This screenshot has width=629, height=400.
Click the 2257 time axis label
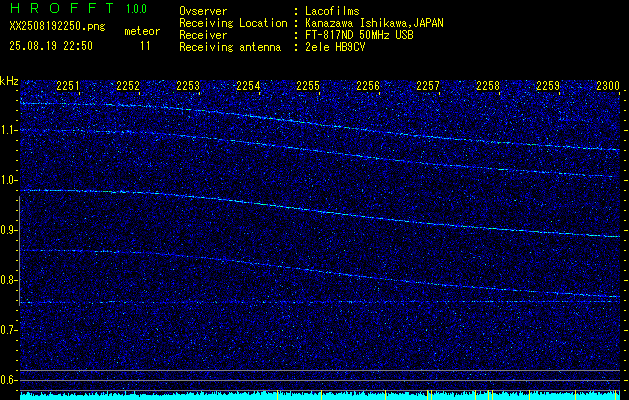[x=428, y=86]
